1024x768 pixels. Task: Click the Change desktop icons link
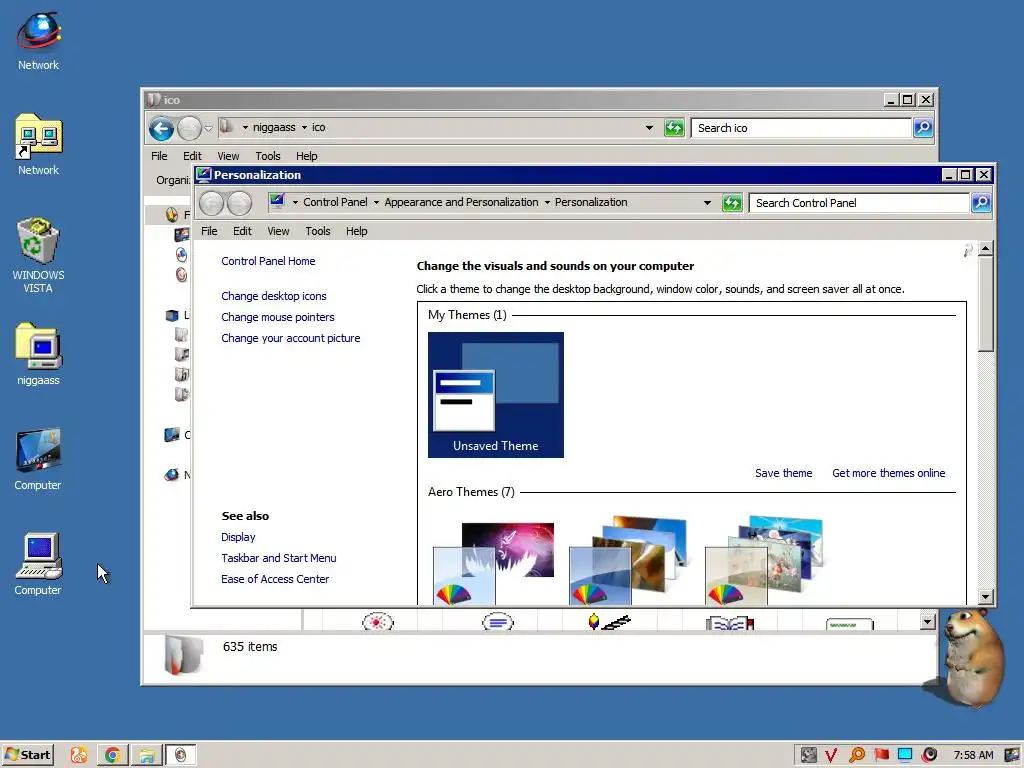click(x=274, y=296)
